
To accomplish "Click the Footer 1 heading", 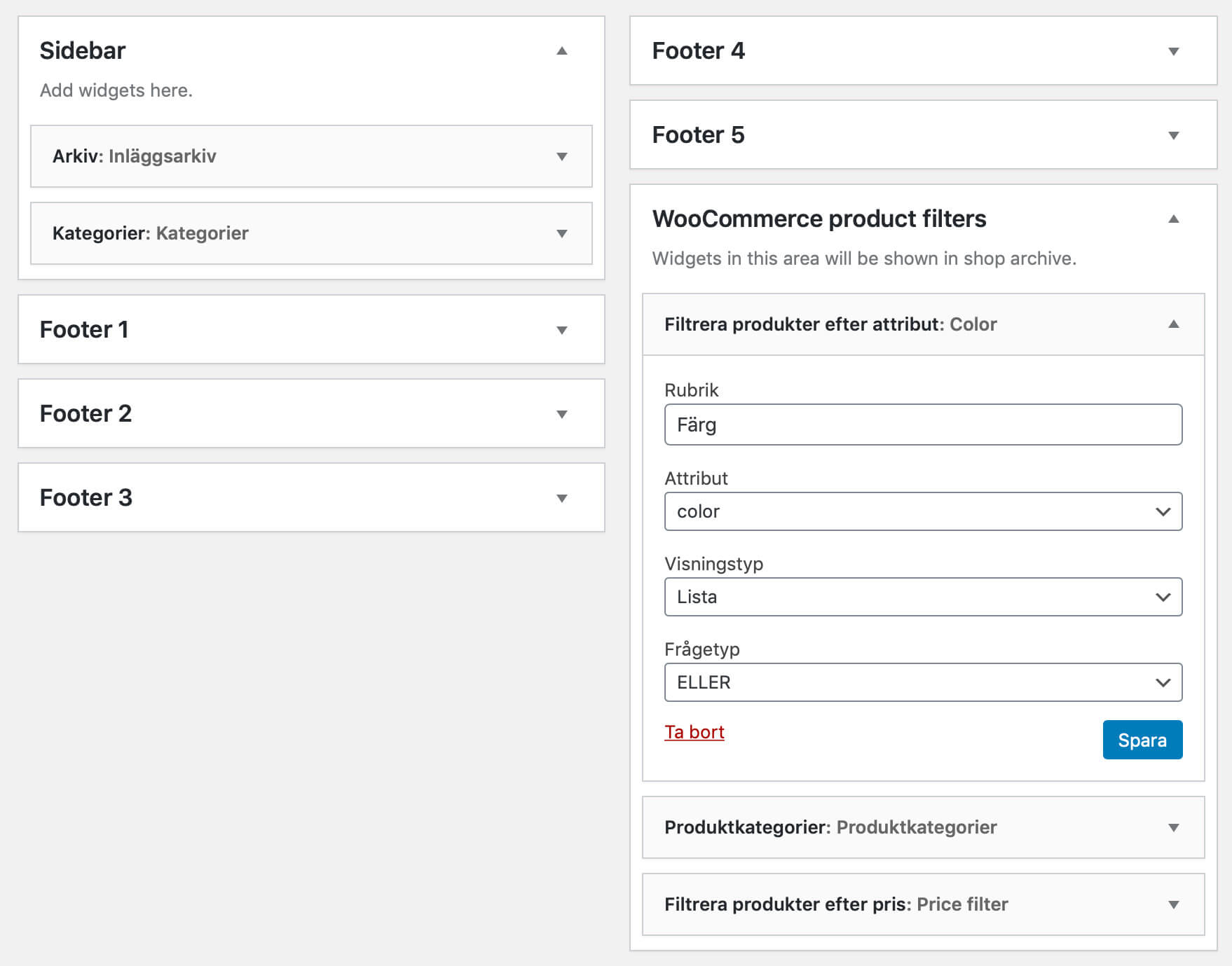I will (84, 329).
